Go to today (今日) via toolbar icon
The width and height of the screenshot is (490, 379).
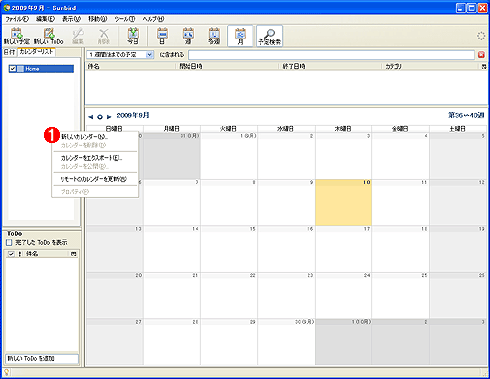coord(133,36)
